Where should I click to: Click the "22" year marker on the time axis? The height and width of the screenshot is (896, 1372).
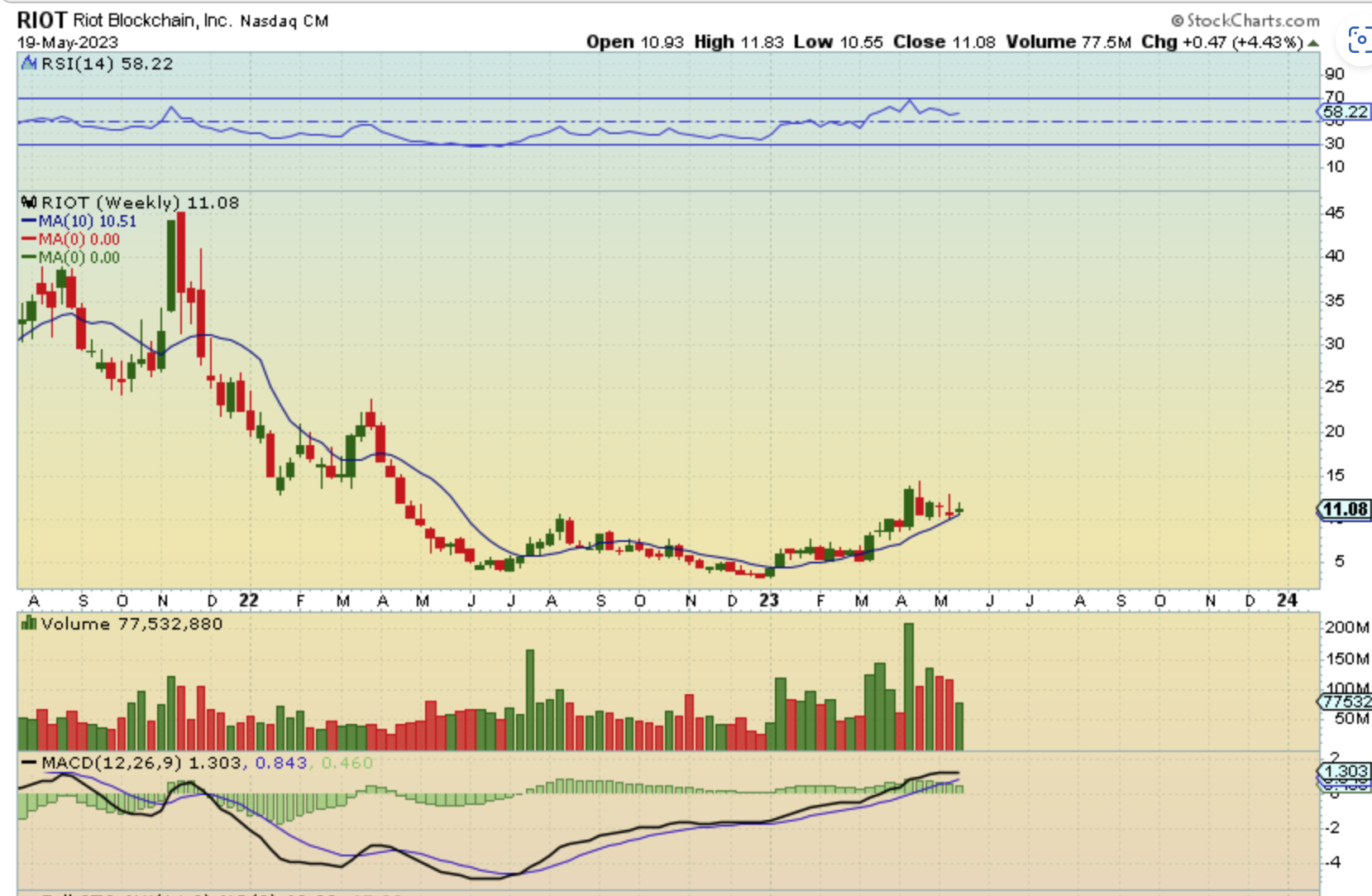tap(249, 601)
